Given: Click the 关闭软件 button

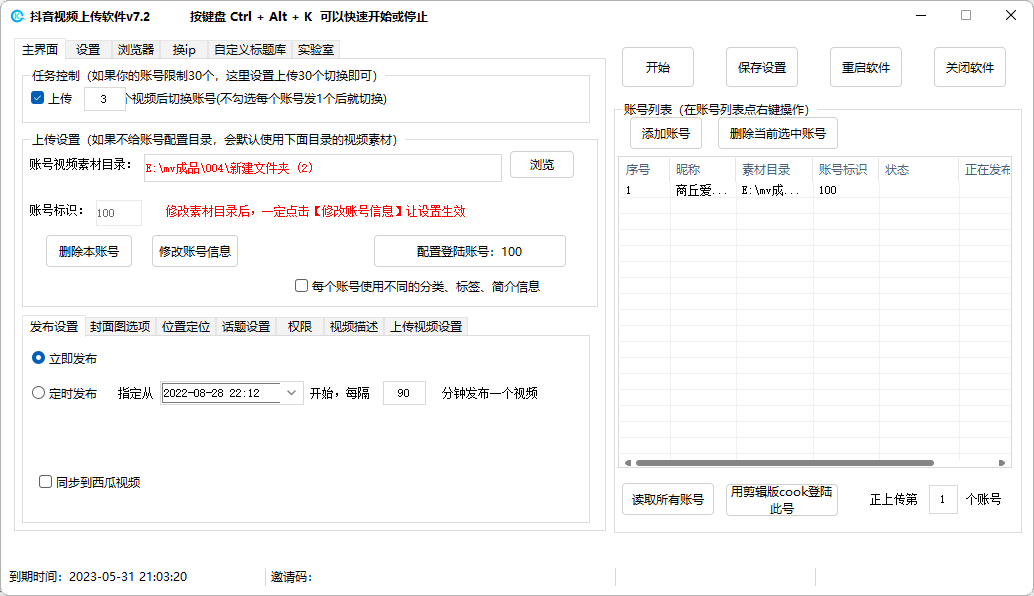Looking at the screenshot, I should click(x=970, y=67).
